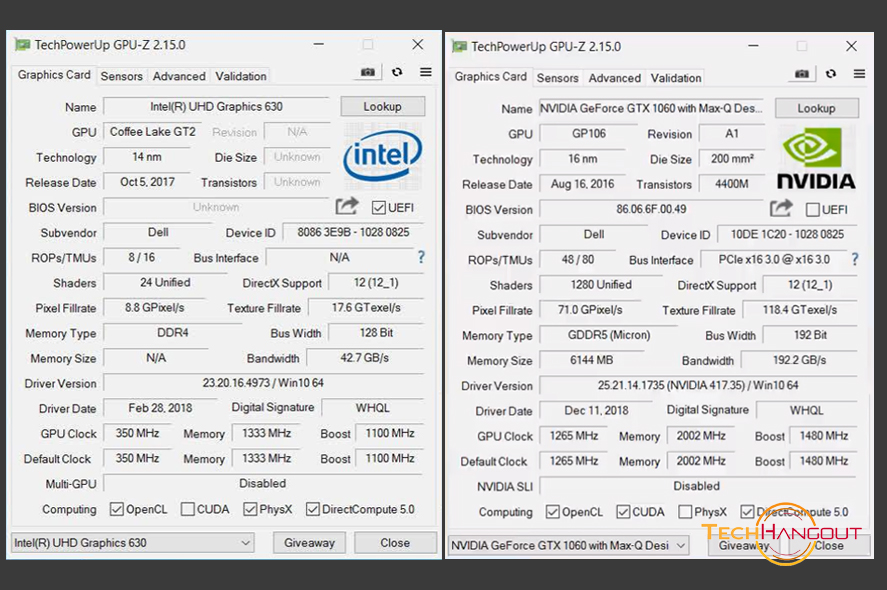This screenshot has height=590, width=887.
Task: Click the "PCIe x16 3.0 @ x16 3.0" bus interface value
Action: coord(774,260)
